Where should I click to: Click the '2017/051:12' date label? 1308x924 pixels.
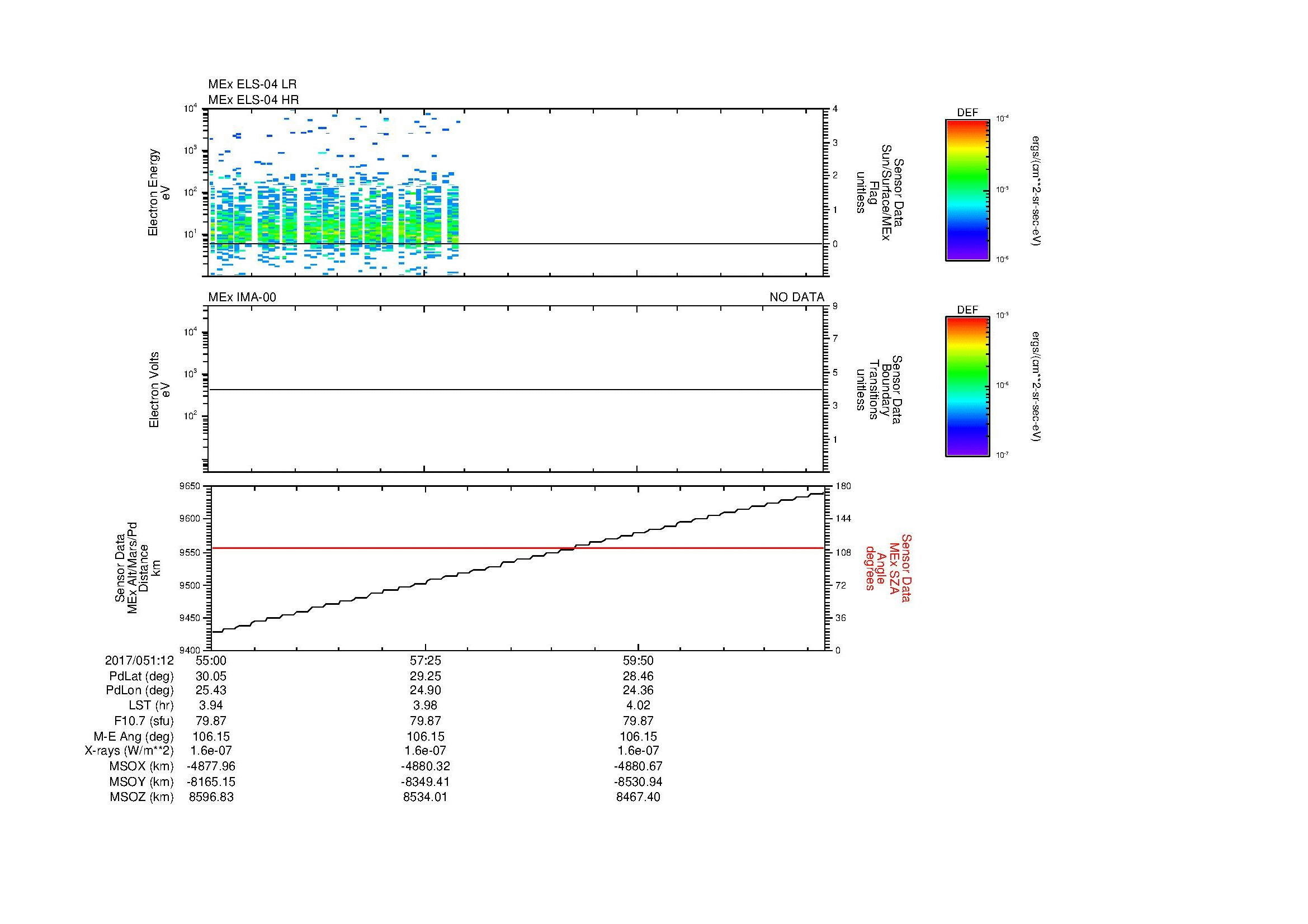[x=139, y=660]
